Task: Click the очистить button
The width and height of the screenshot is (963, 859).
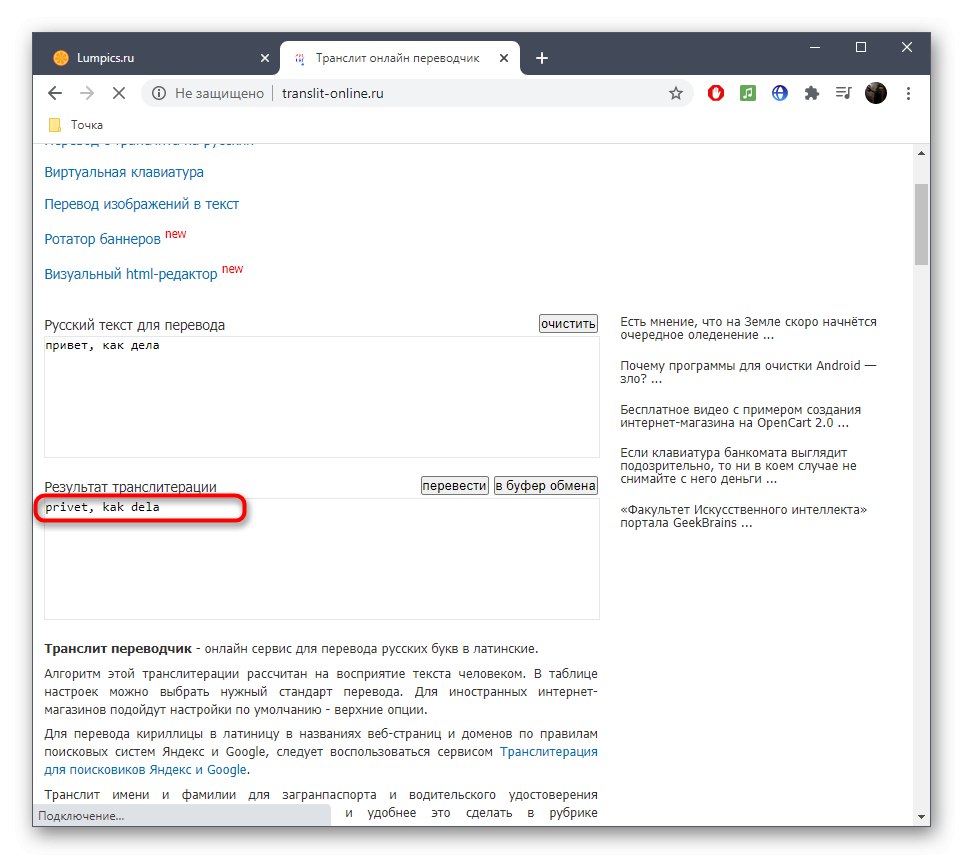Action: tap(567, 323)
